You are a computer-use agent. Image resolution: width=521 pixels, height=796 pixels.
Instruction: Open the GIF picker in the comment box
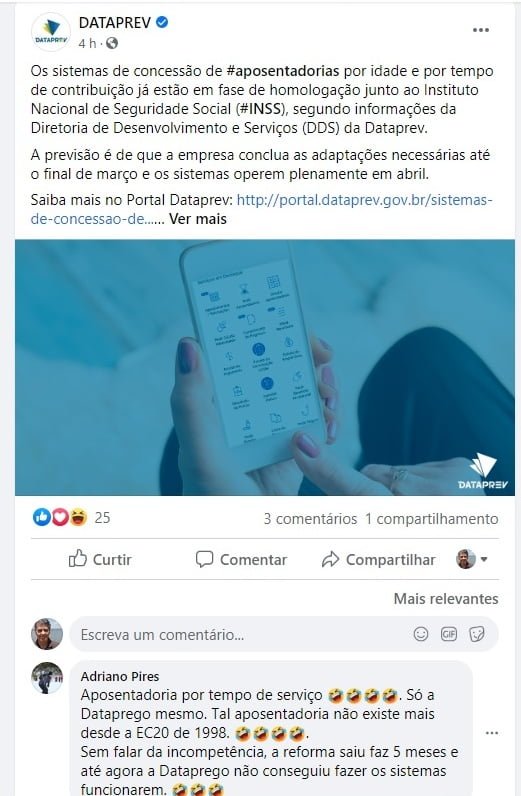point(449,634)
